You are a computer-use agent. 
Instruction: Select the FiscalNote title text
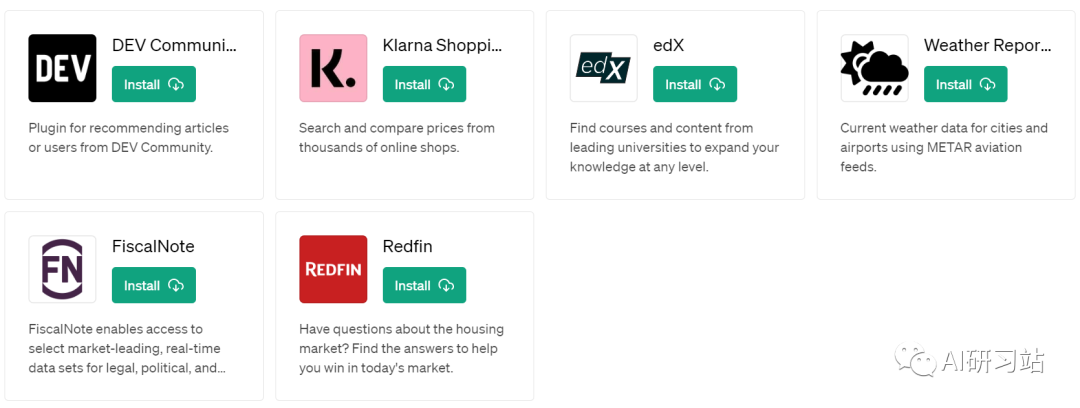tap(154, 247)
